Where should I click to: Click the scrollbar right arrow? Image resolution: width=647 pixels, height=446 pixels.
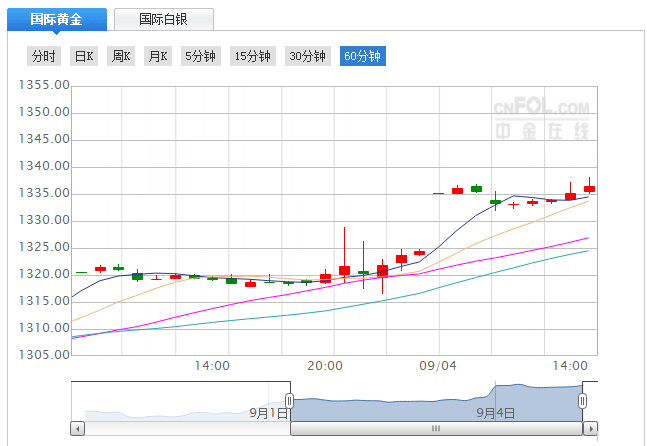click(x=590, y=429)
